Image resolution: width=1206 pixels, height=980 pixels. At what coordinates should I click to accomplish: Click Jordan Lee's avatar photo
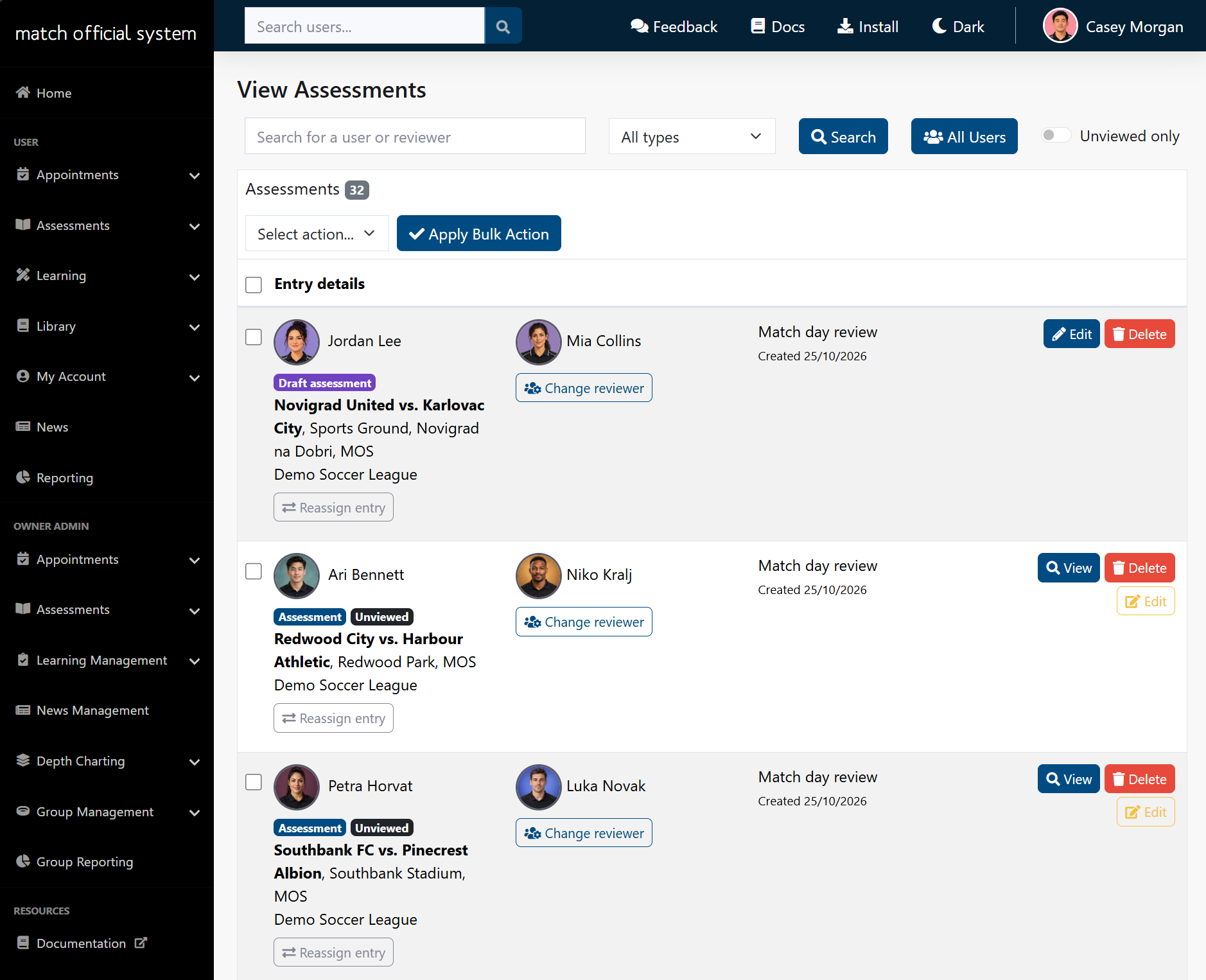(x=297, y=342)
